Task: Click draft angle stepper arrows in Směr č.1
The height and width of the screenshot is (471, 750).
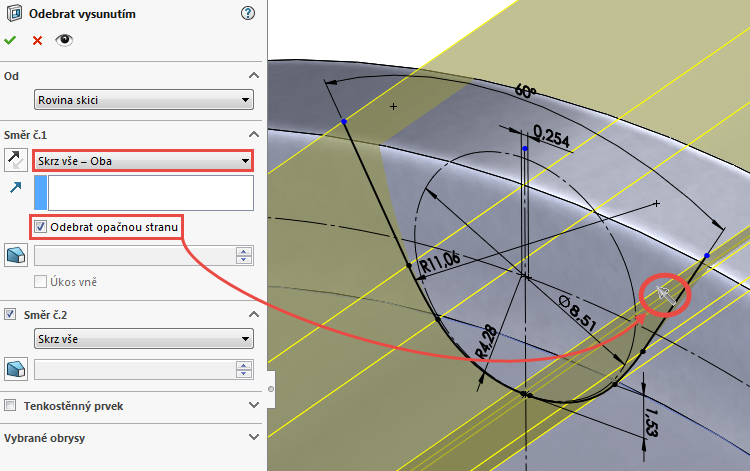Action: [244, 255]
